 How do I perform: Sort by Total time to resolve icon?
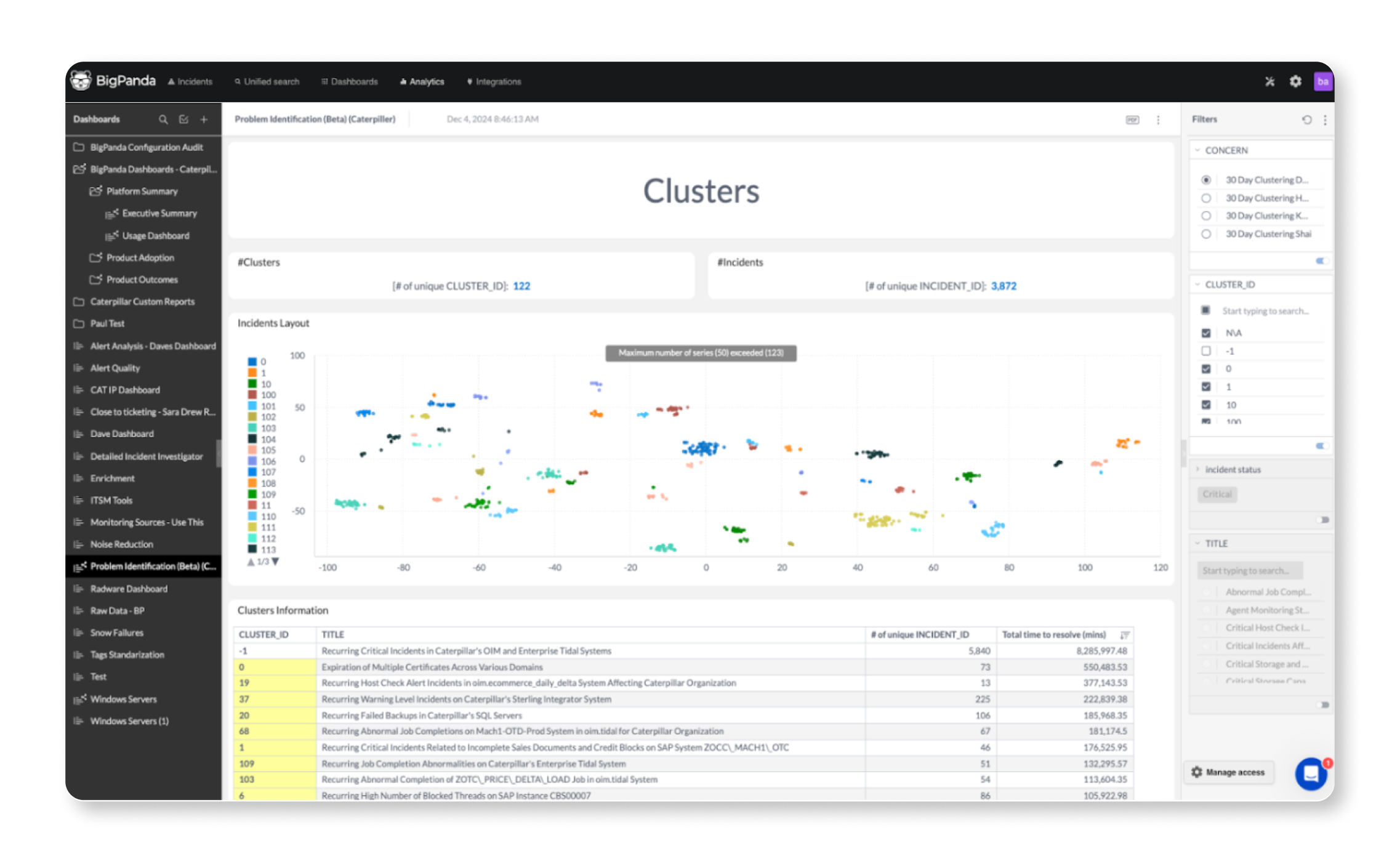(1124, 635)
